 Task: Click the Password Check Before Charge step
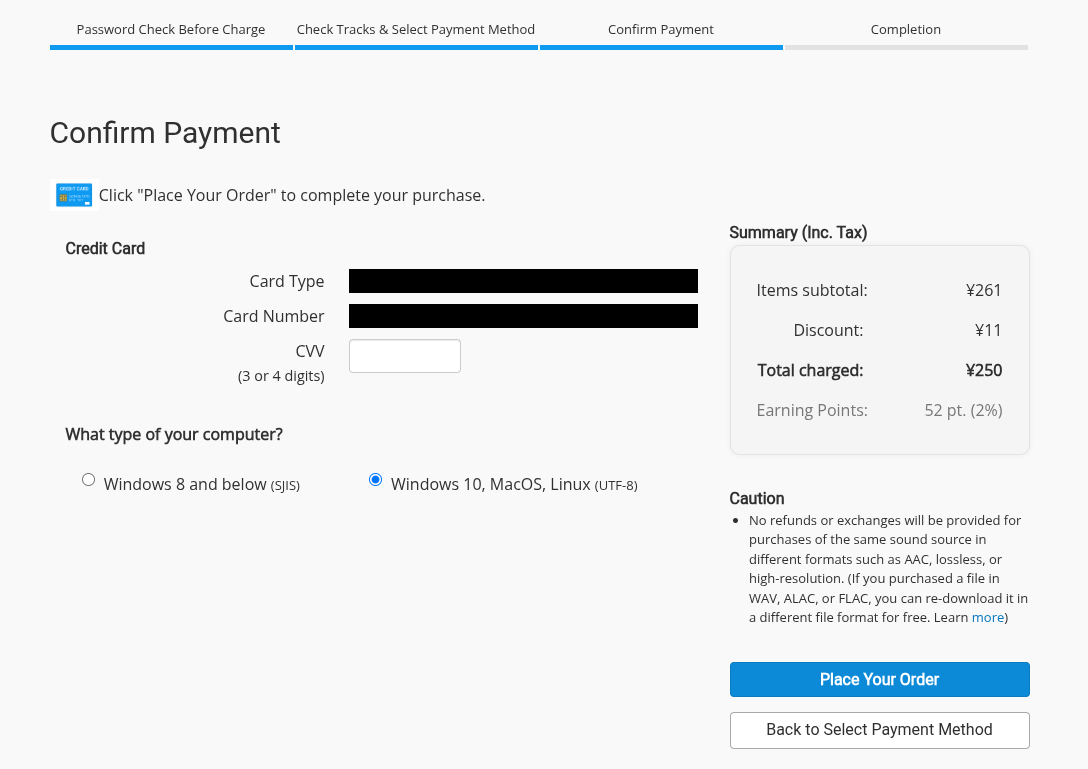click(x=171, y=30)
